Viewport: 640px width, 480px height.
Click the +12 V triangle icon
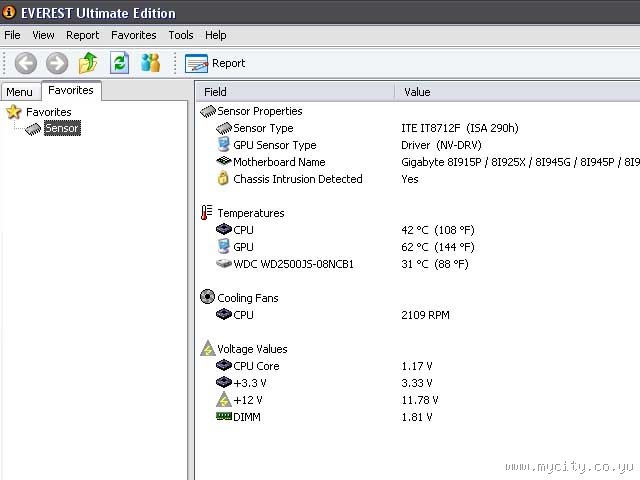[x=224, y=400]
